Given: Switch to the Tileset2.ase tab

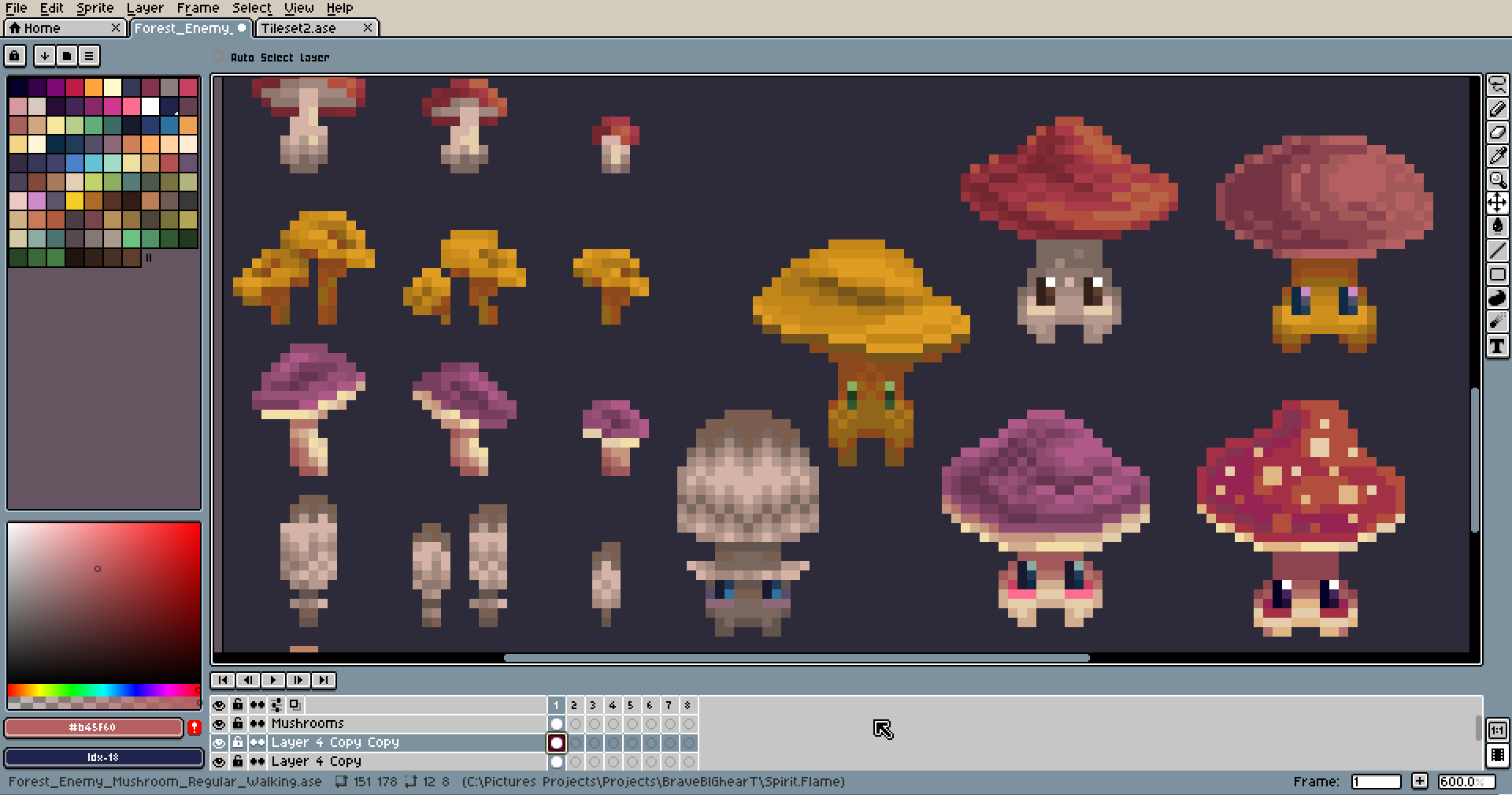Looking at the screenshot, I should [298, 28].
